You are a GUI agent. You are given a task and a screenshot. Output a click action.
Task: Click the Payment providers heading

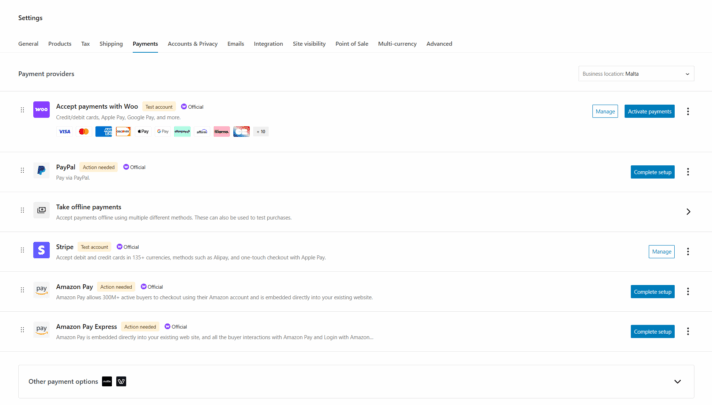46,74
